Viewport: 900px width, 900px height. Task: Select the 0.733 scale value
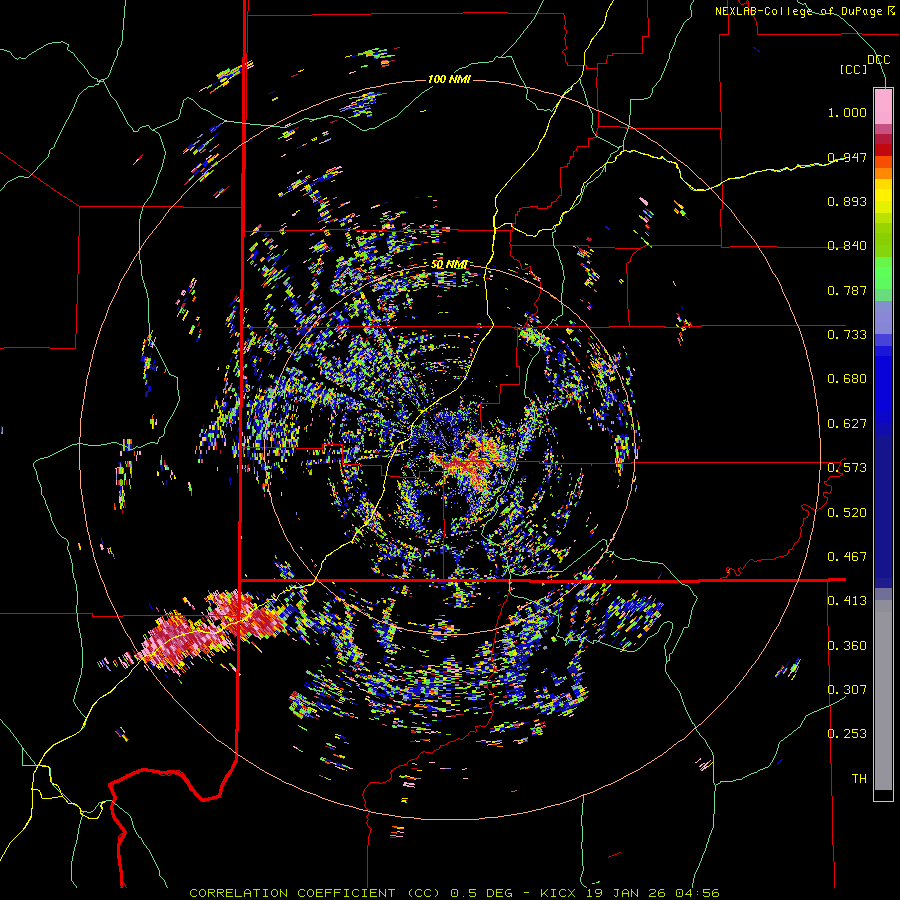point(847,335)
